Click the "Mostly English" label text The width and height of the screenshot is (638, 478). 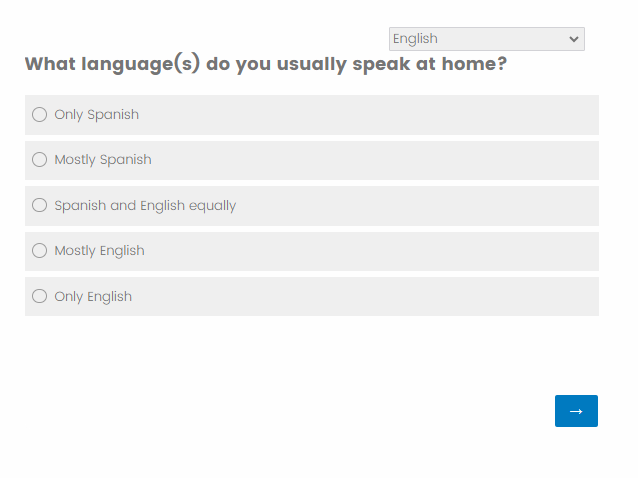[x=99, y=251]
